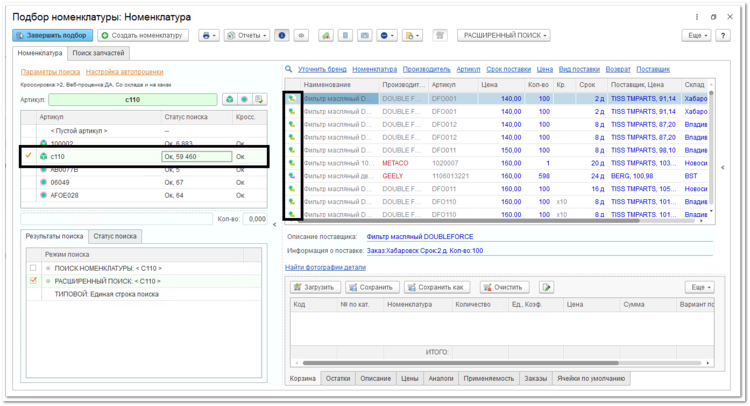Click the icon button right of Очистить

tap(546, 287)
